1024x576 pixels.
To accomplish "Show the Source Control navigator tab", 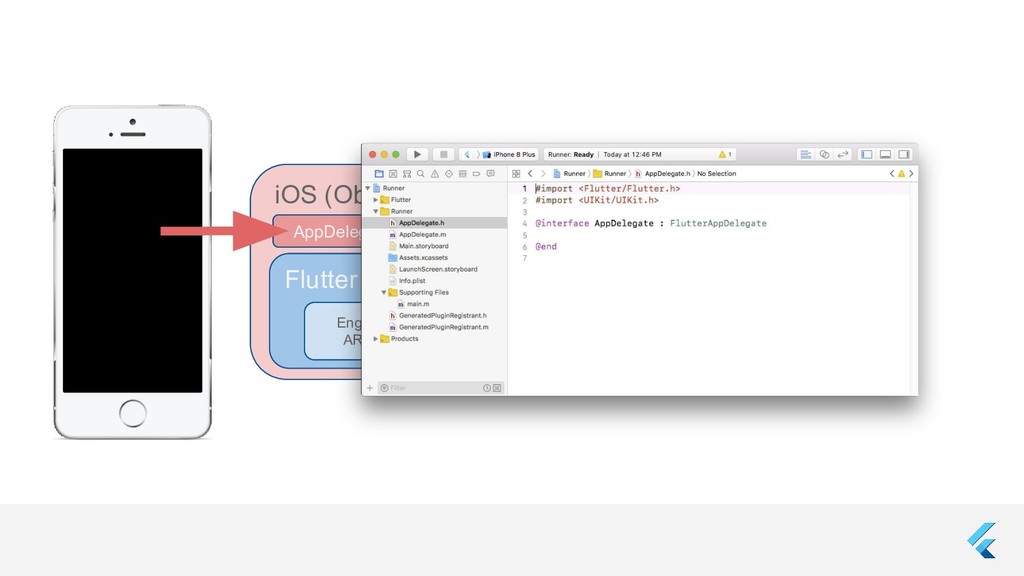I will pyautogui.click(x=393, y=174).
